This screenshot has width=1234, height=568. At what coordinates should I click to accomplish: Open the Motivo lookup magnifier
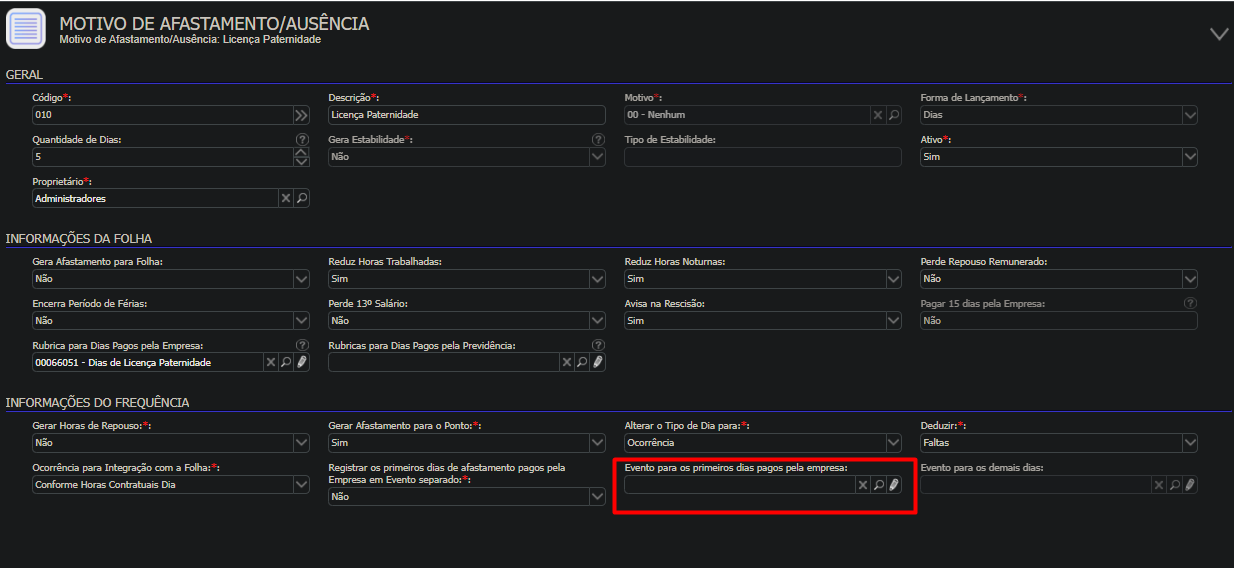tap(894, 115)
